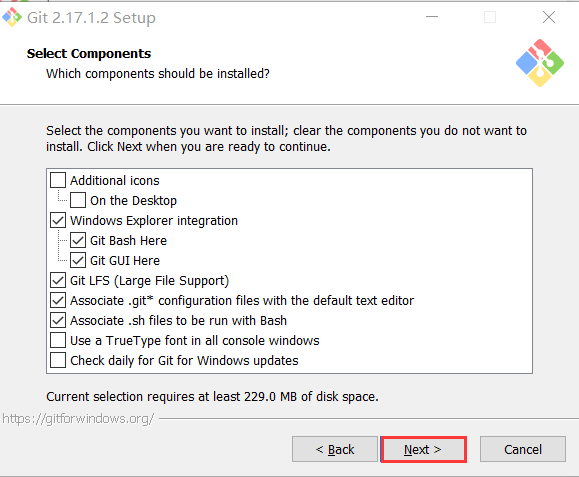Uncheck Windows Explorer integration
Screen dimensions: 579x477
click(x=58, y=220)
